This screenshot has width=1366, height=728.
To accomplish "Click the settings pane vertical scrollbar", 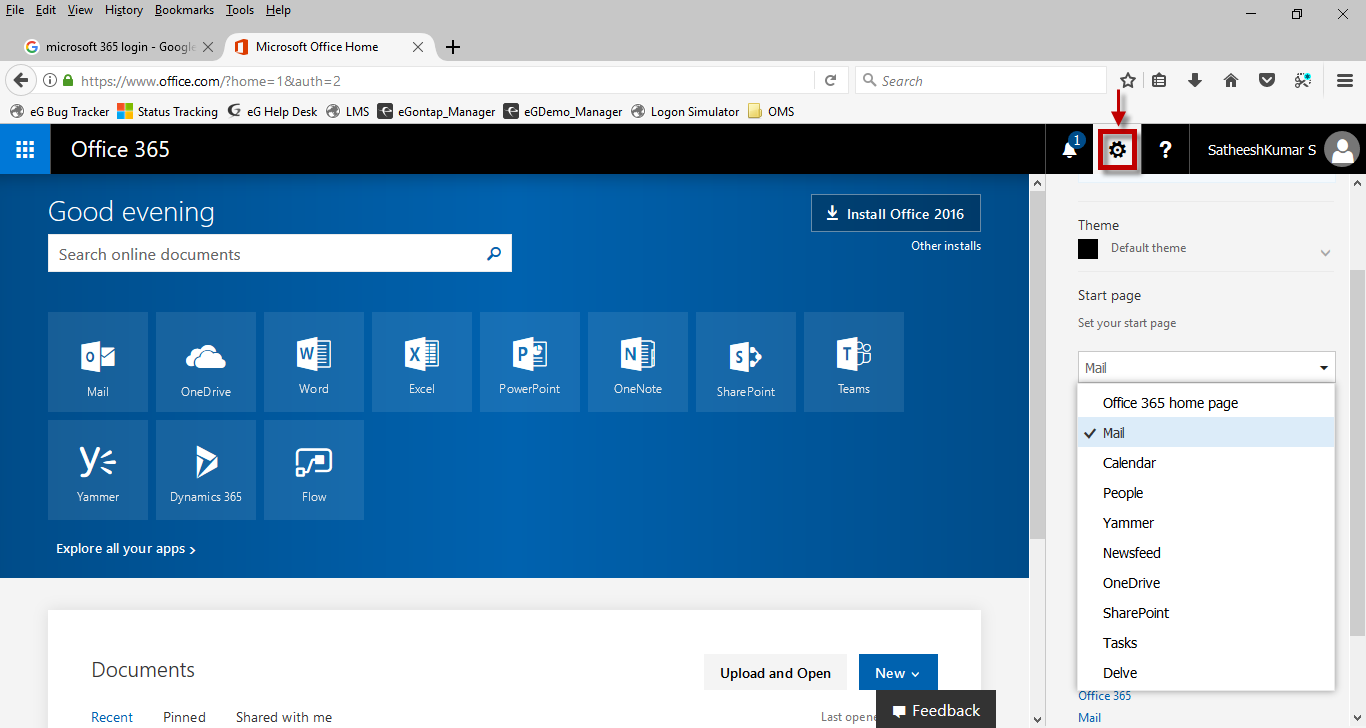I will 1357,451.
